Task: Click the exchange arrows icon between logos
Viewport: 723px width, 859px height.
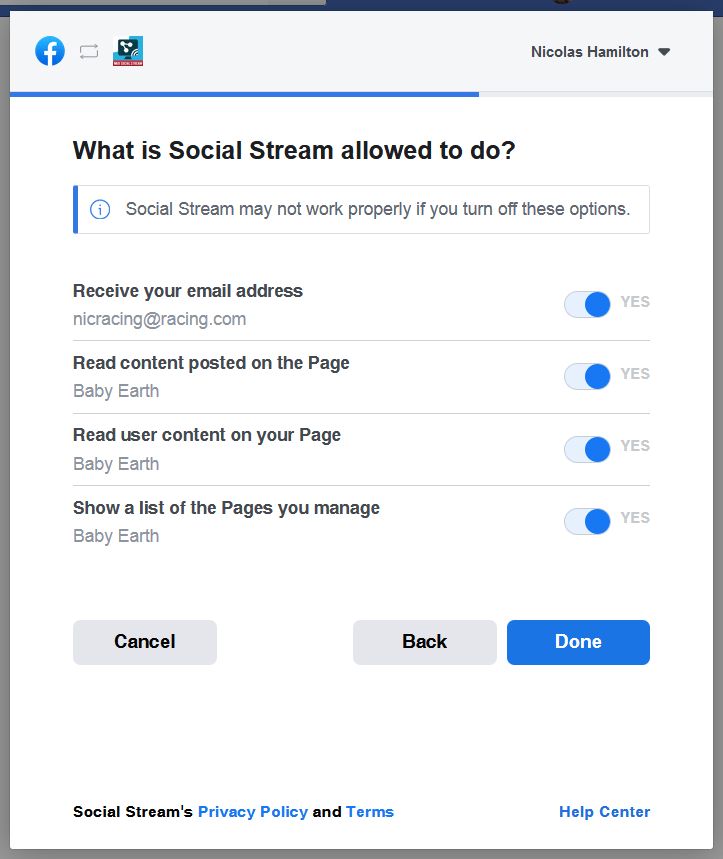Action: point(89,51)
